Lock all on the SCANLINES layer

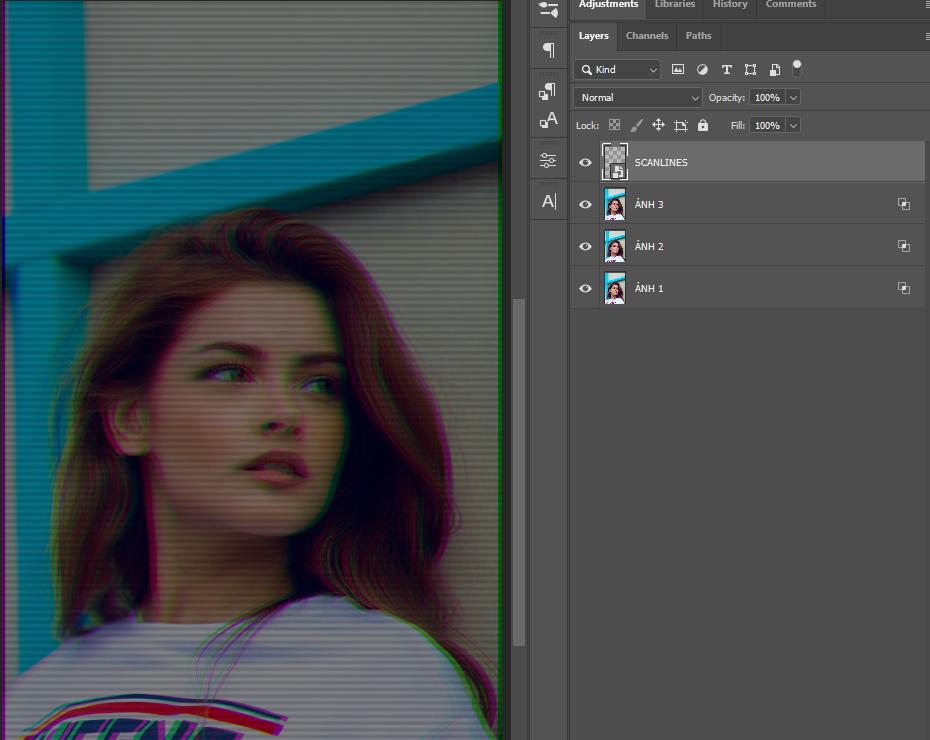click(703, 125)
